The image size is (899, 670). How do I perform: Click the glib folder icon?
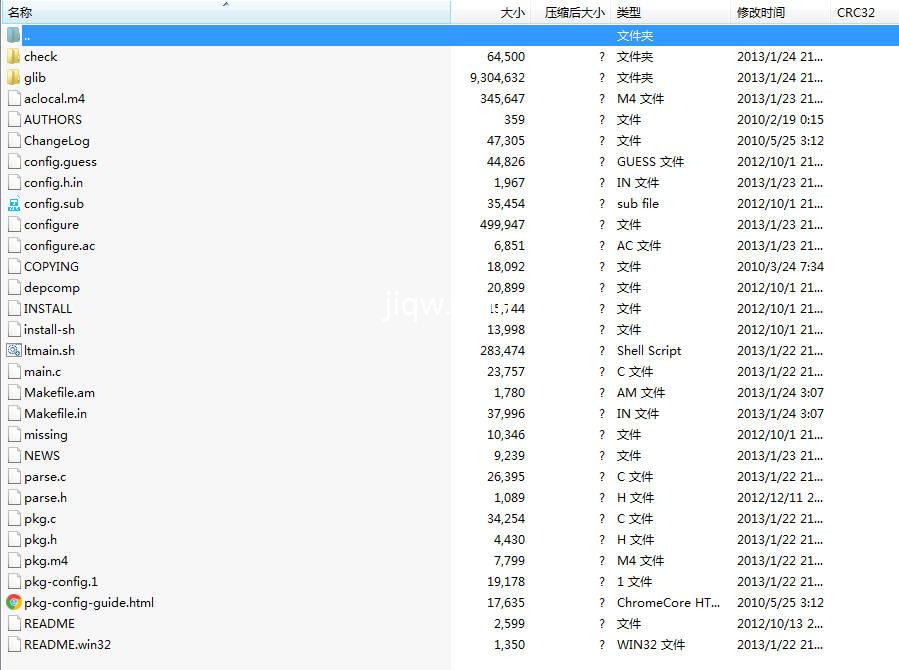tap(14, 77)
